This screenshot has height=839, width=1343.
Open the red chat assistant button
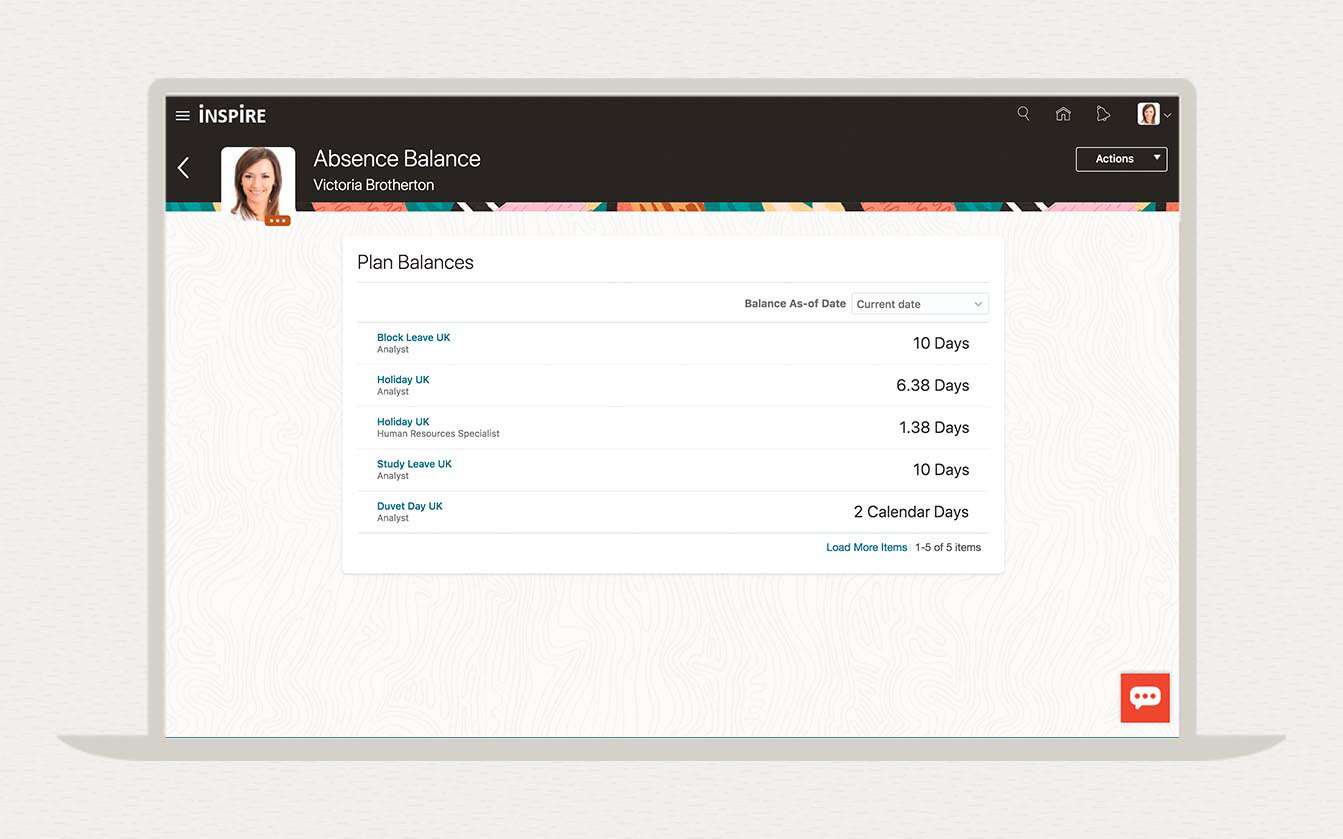1145,697
